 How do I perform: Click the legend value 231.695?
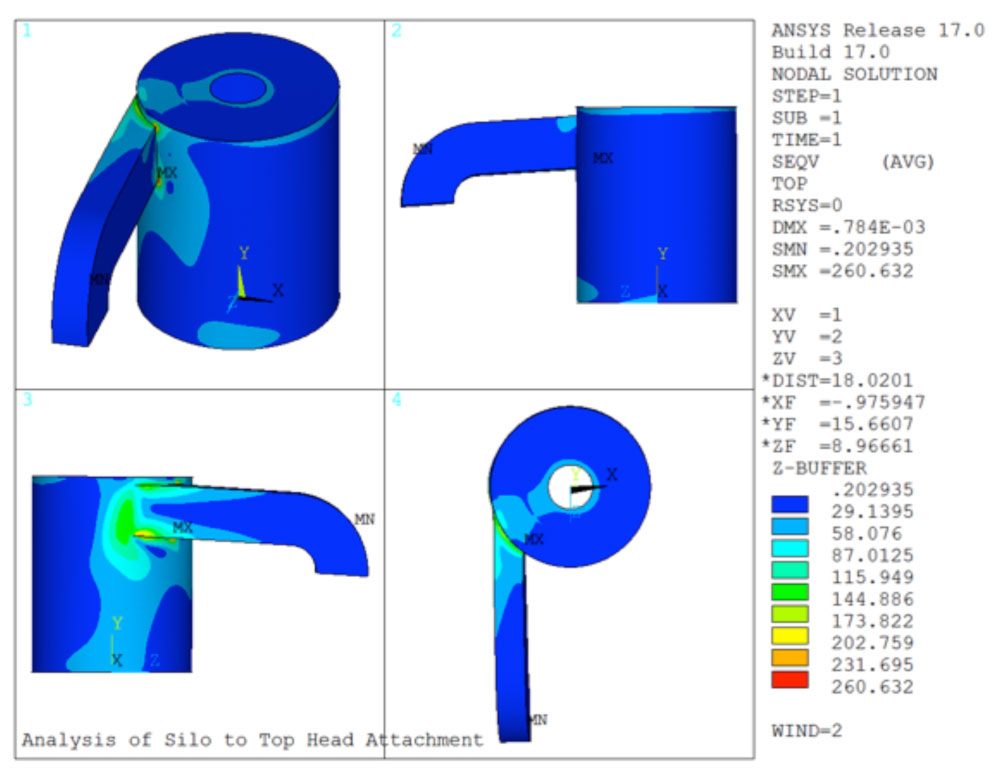[872, 665]
